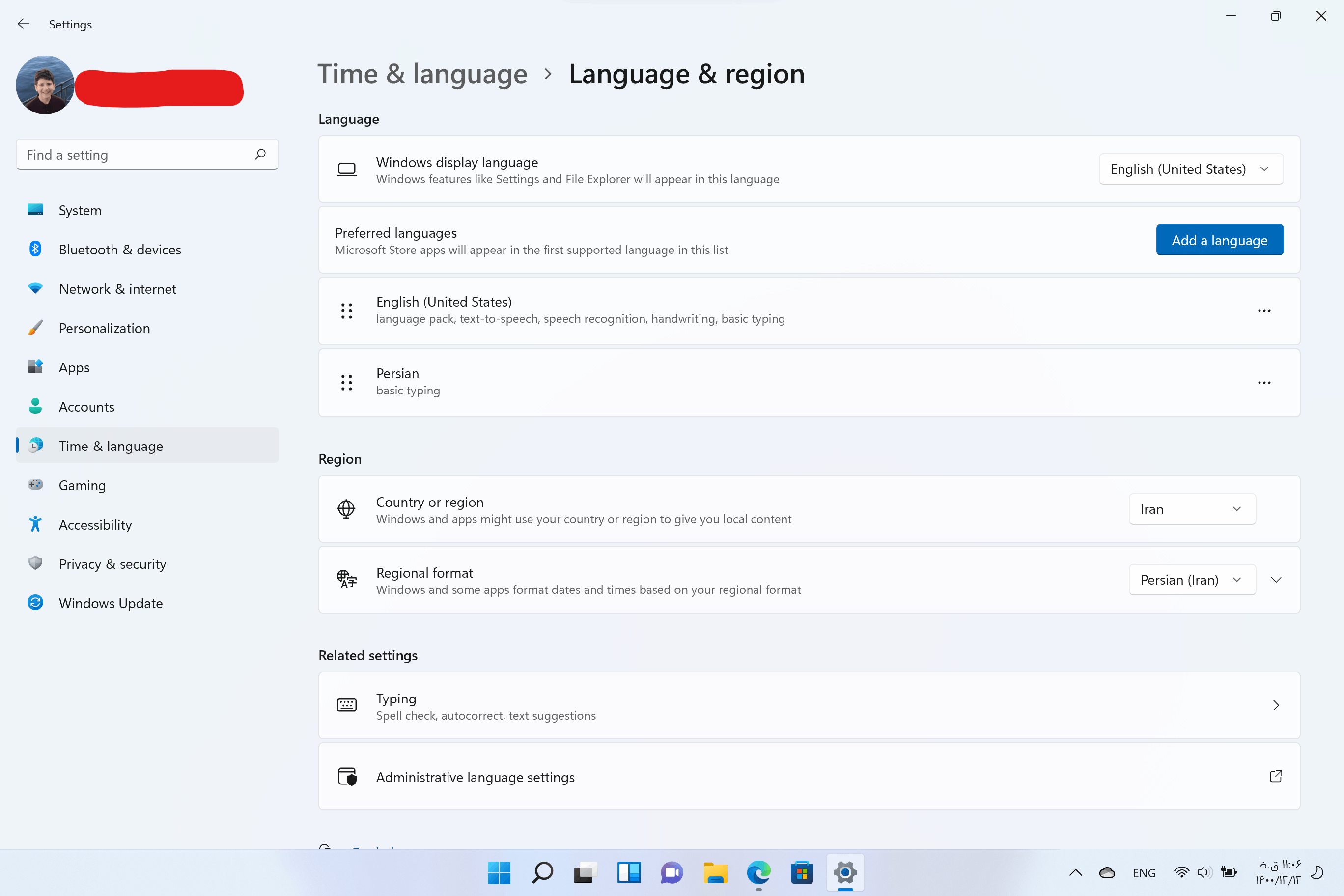
Task: Launch Microsoft Edge from the taskbar
Action: point(759,872)
